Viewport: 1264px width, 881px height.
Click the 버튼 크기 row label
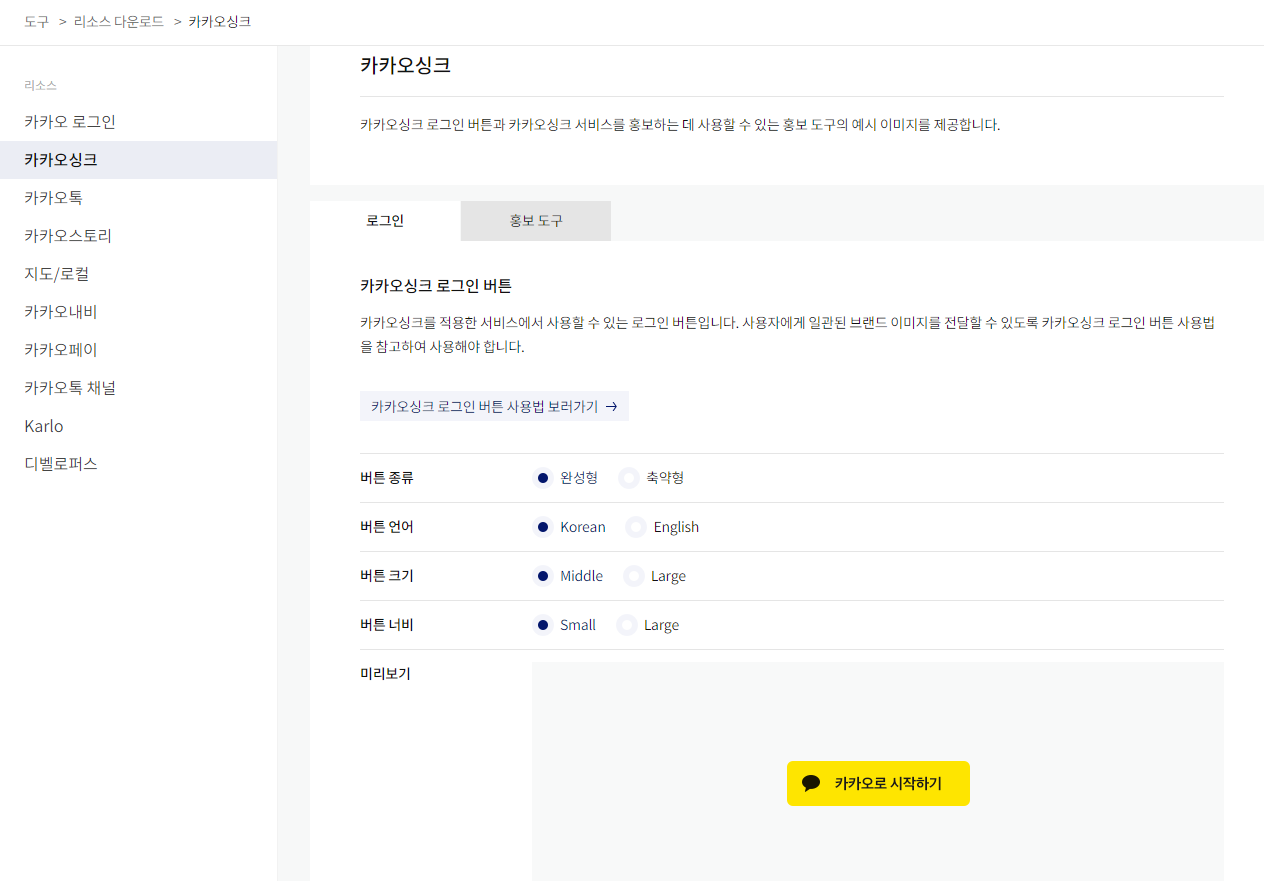387,576
